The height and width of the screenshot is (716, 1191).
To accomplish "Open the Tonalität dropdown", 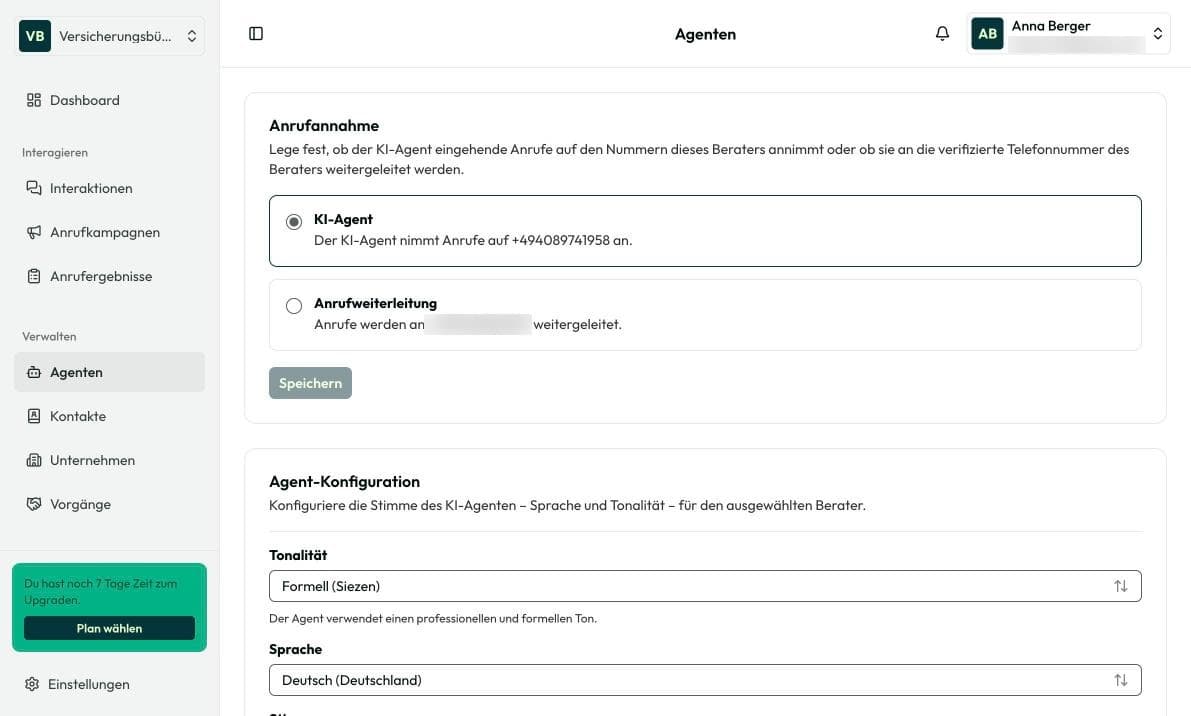I will click(705, 586).
